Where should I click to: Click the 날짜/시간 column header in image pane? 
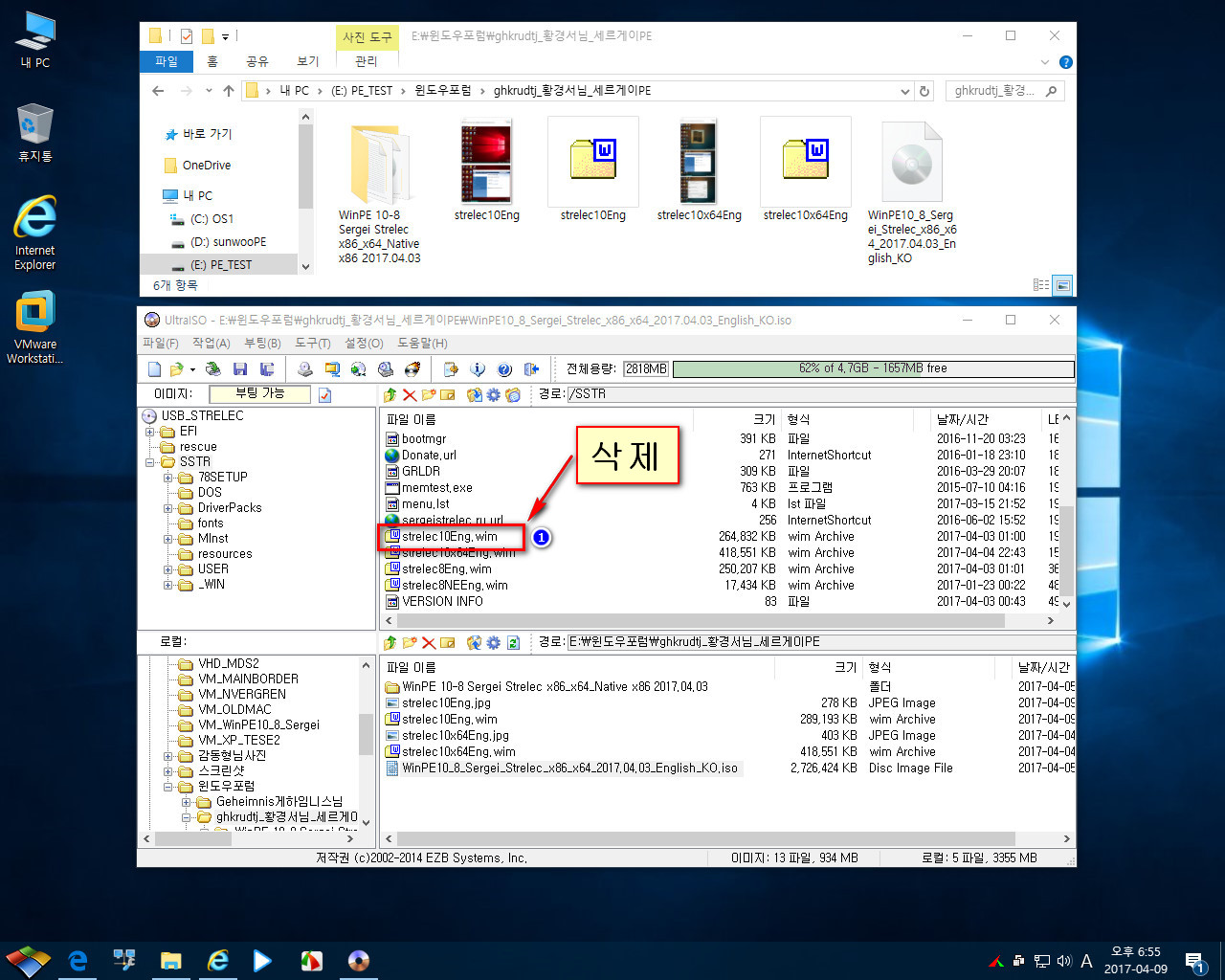point(962,420)
